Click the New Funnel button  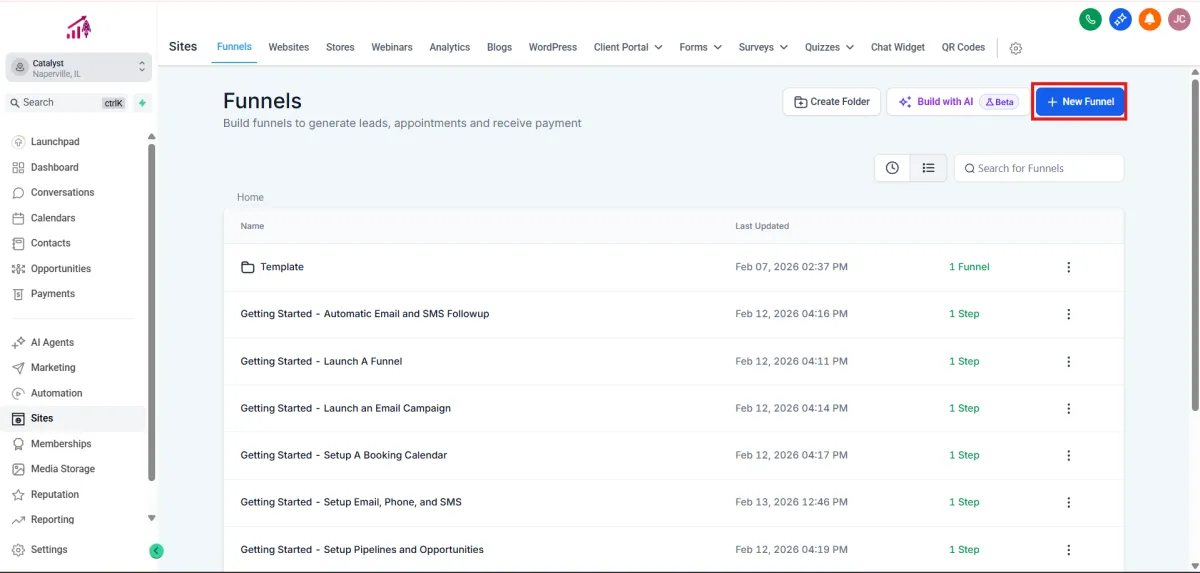1080,102
